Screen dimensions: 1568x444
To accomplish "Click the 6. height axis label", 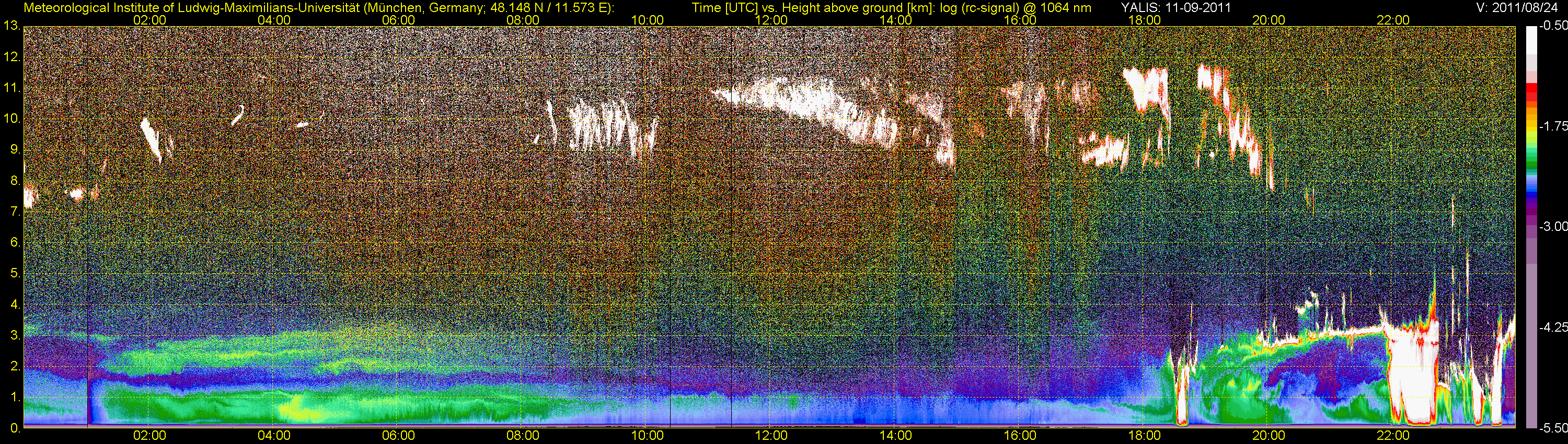I will 15,243.
